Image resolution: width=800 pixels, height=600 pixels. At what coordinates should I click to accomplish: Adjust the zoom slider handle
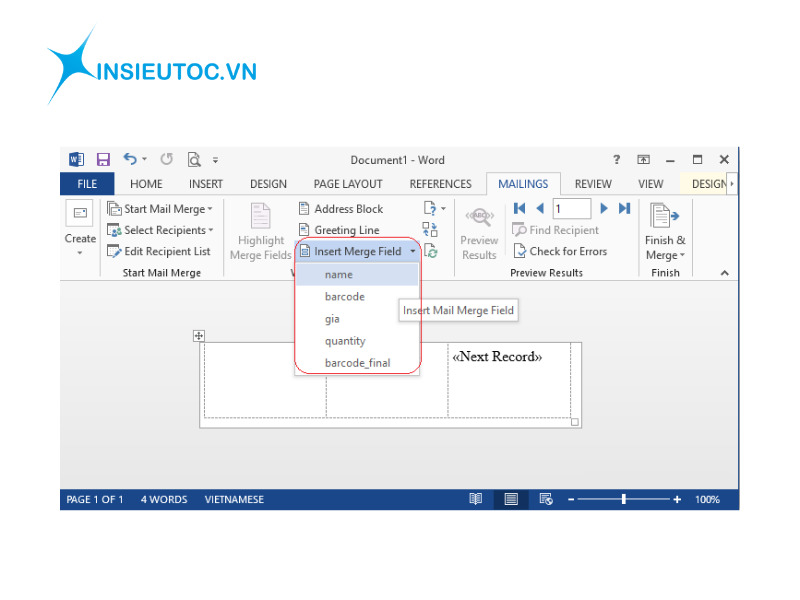[x=624, y=499]
